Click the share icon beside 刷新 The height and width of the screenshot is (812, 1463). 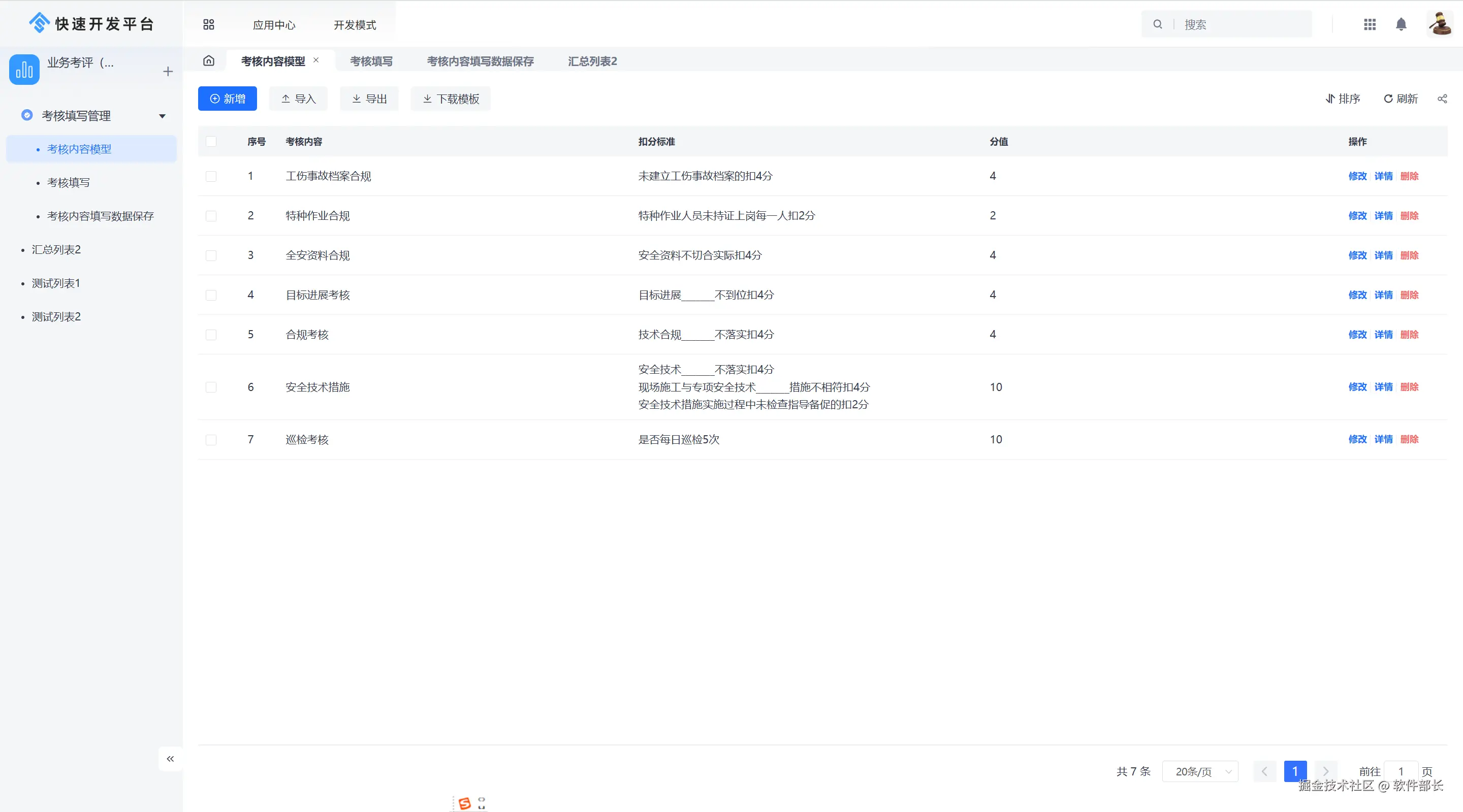(x=1442, y=99)
